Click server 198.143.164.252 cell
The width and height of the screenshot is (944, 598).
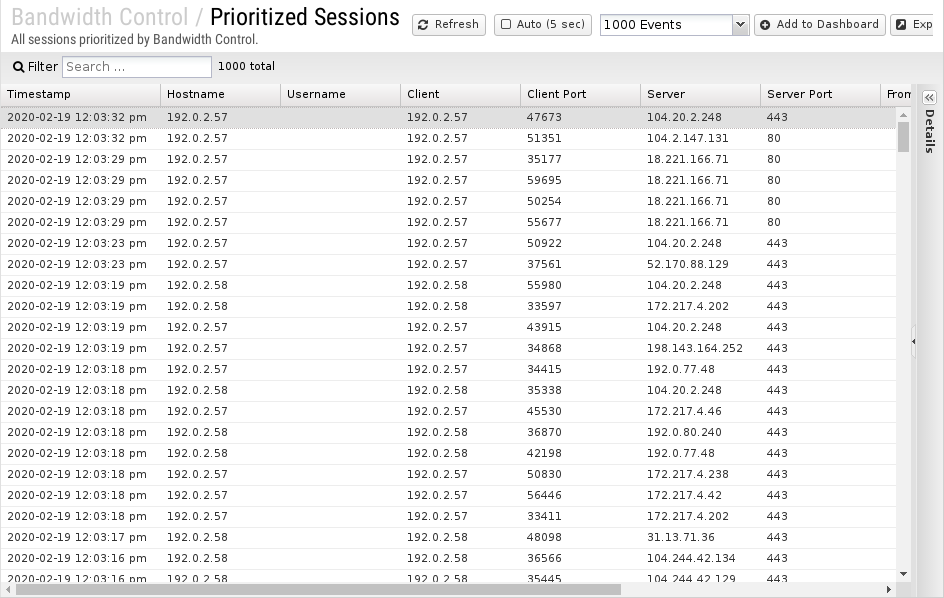(x=700, y=349)
